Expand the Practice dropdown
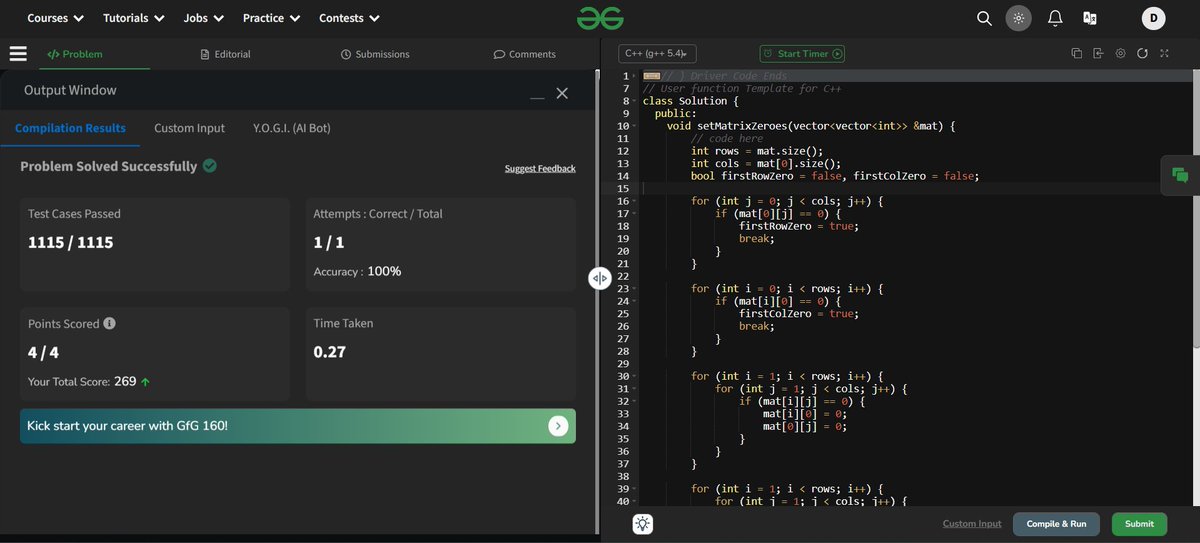1200x543 pixels. [x=270, y=18]
